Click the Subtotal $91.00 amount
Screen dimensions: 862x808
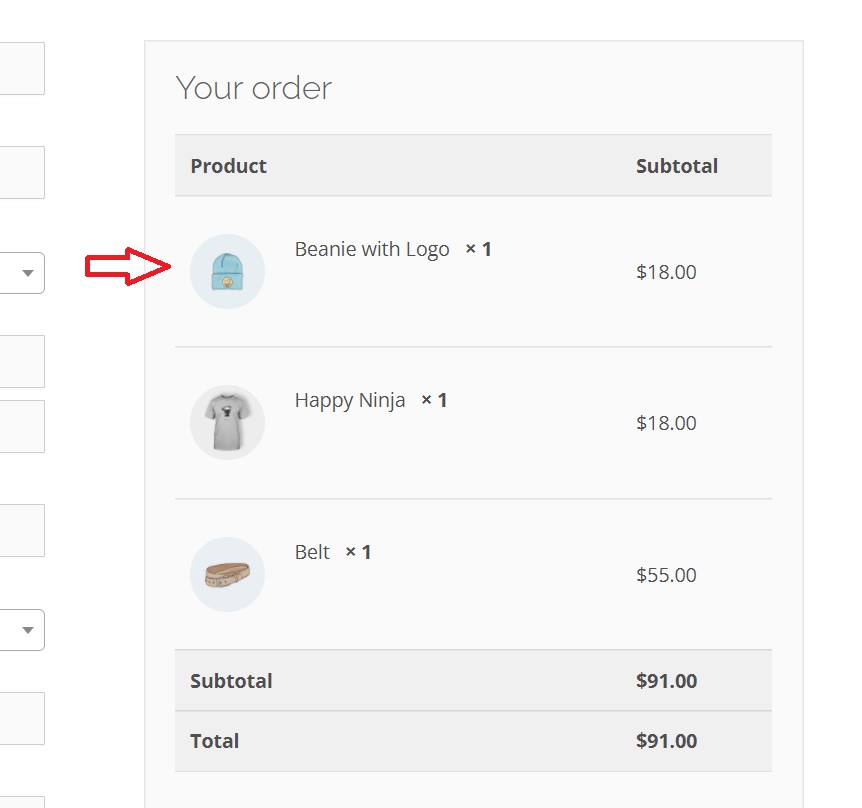pos(666,681)
